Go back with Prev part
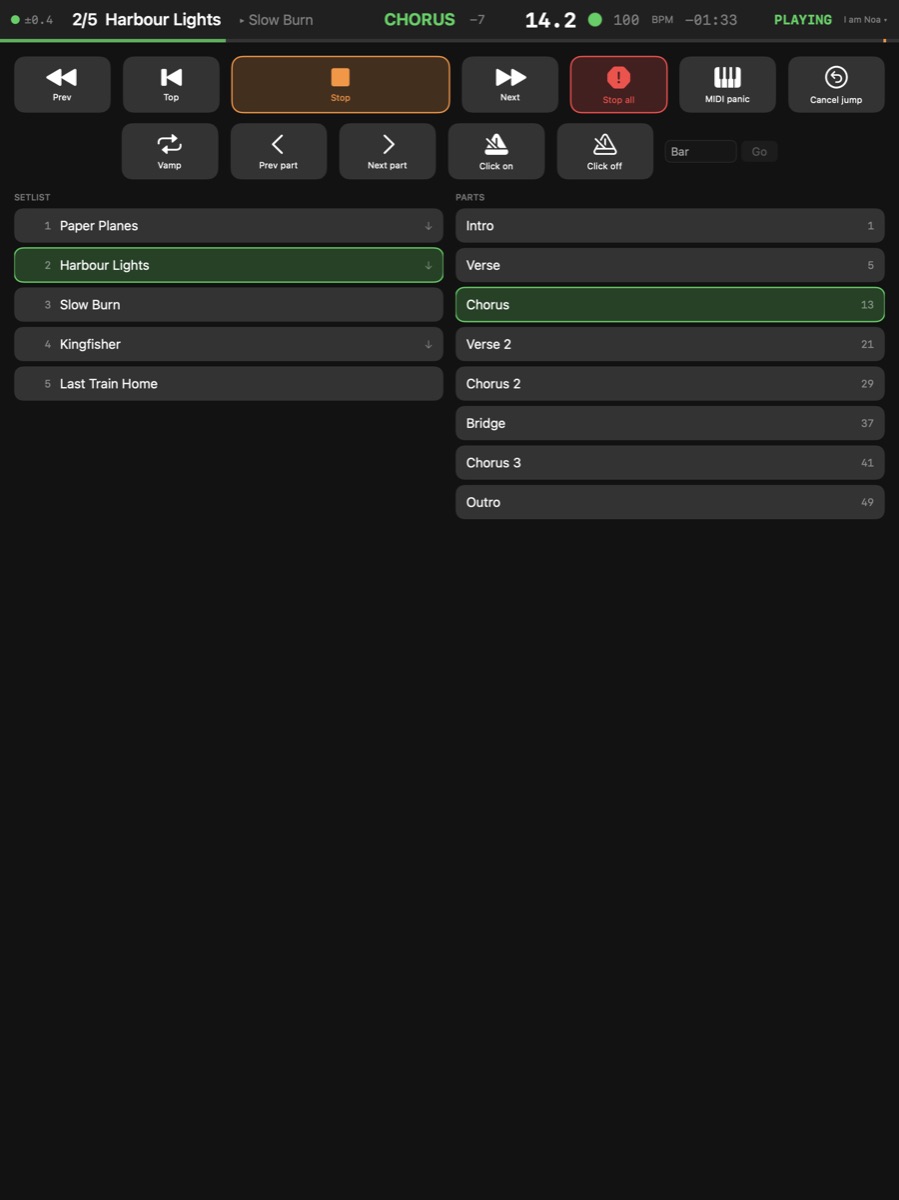The image size is (899, 1200). 279,151
